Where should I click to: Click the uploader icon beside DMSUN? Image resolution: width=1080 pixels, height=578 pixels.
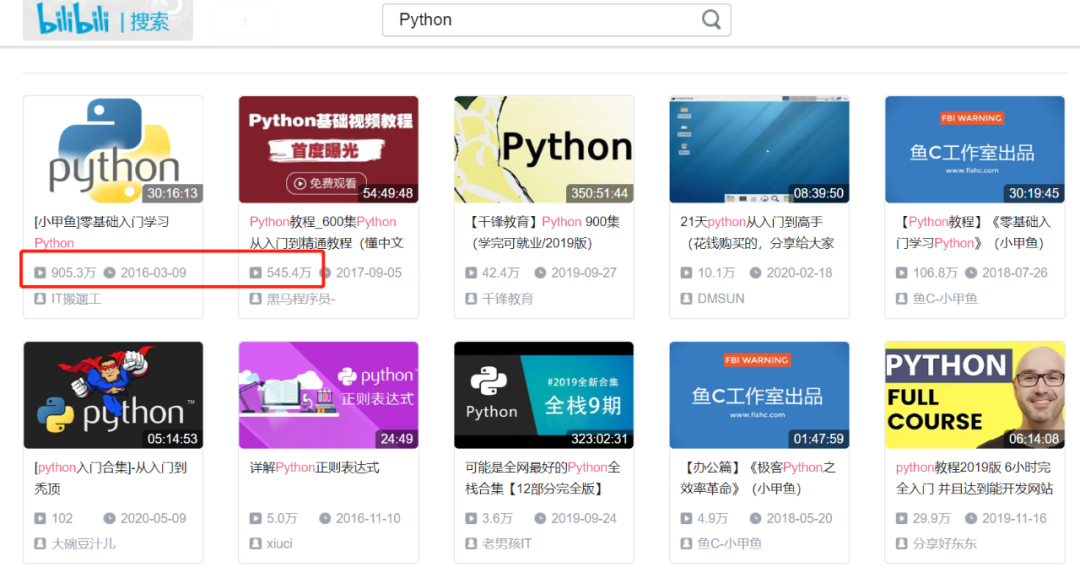(686, 299)
